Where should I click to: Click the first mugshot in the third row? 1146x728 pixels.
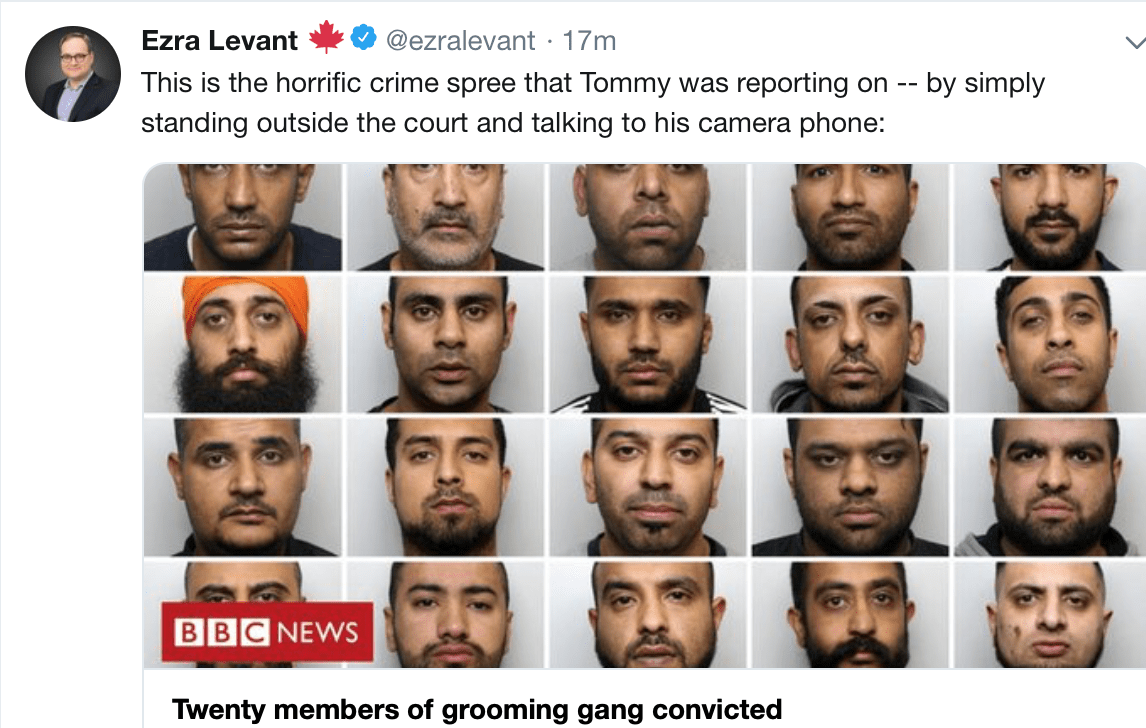coord(243,487)
